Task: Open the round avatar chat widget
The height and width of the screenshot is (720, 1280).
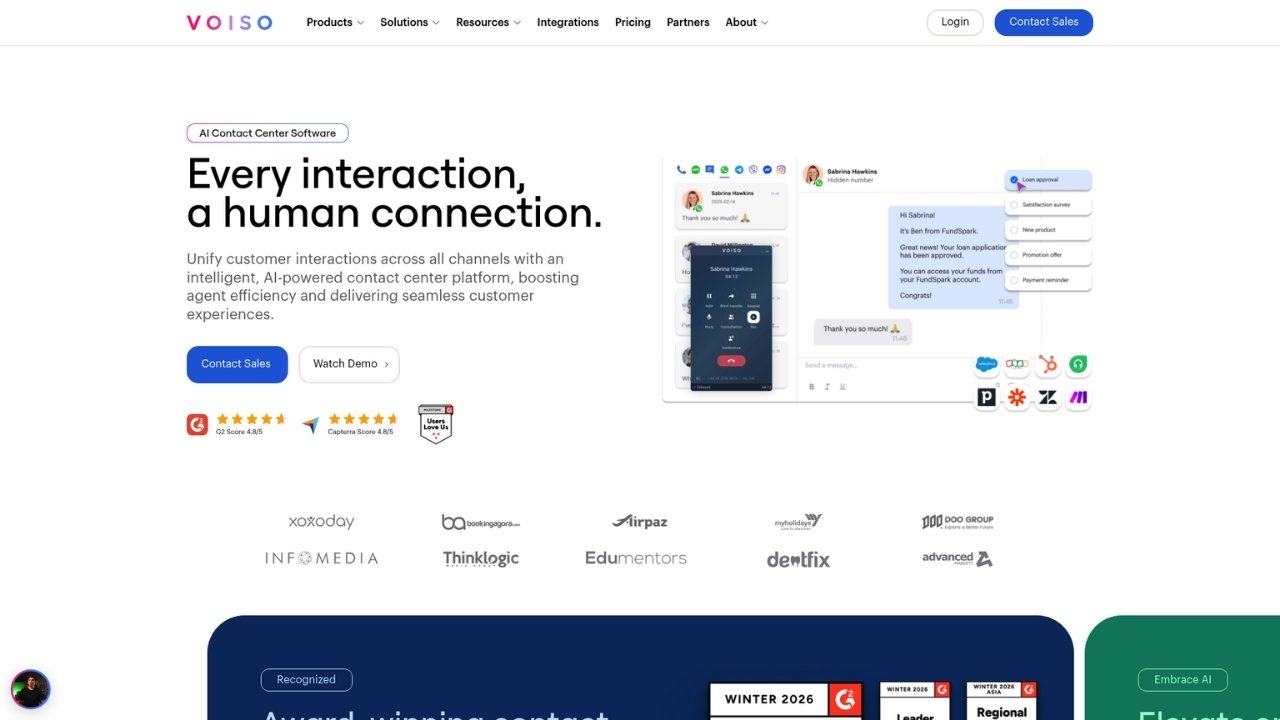Action: (x=30, y=689)
